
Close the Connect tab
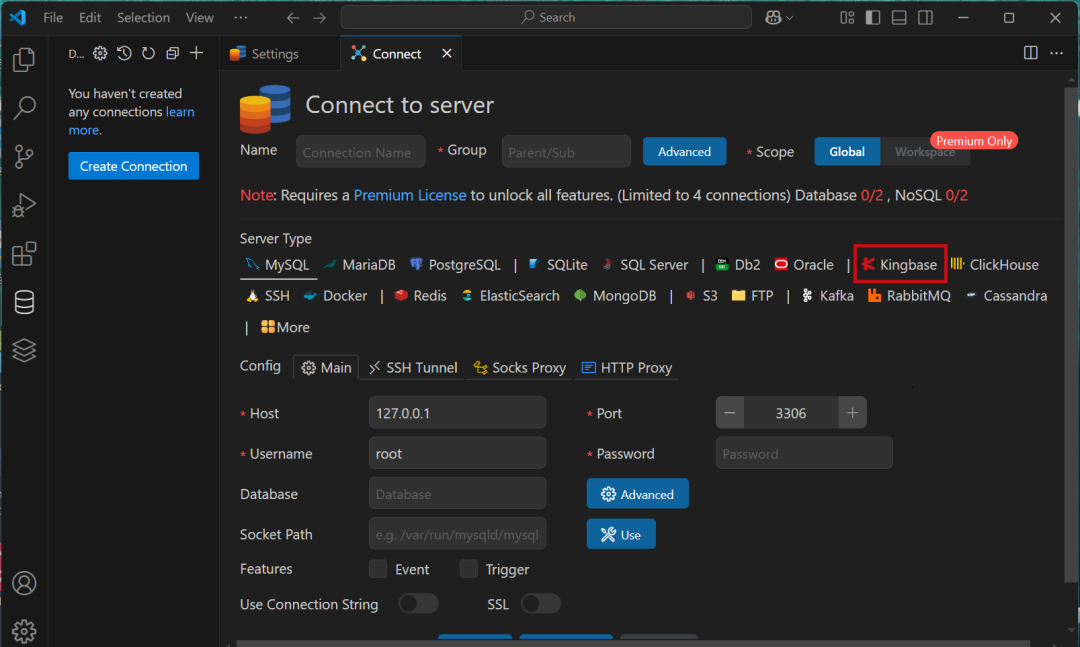(446, 53)
